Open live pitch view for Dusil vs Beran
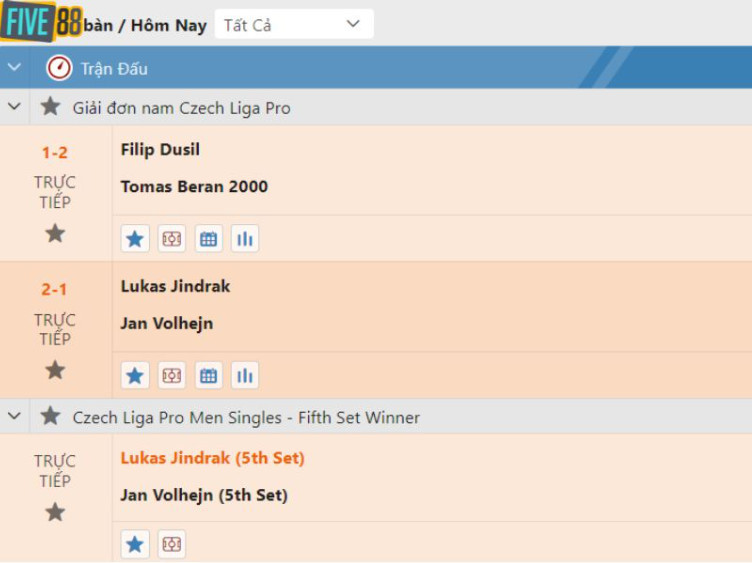The height and width of the screenshot is (563, 752). click(172, 239)
